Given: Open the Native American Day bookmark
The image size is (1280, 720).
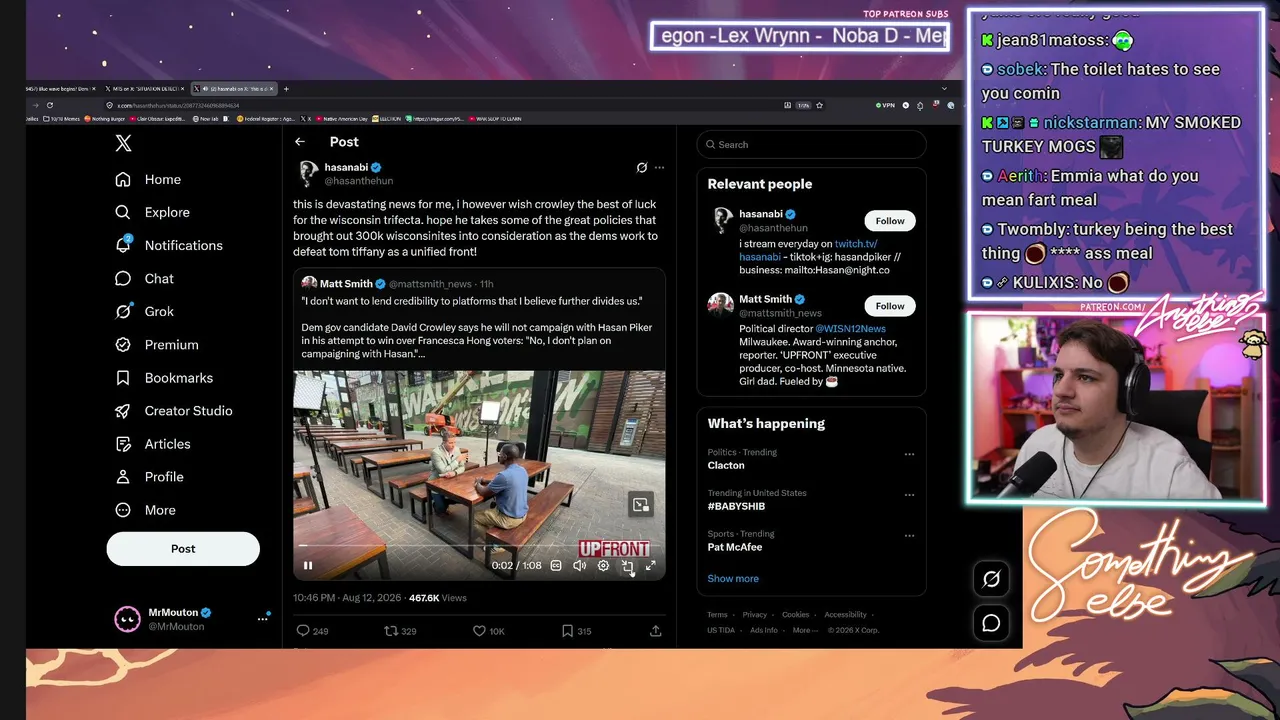Looking at the screenshot, I should tap(342, 119).
